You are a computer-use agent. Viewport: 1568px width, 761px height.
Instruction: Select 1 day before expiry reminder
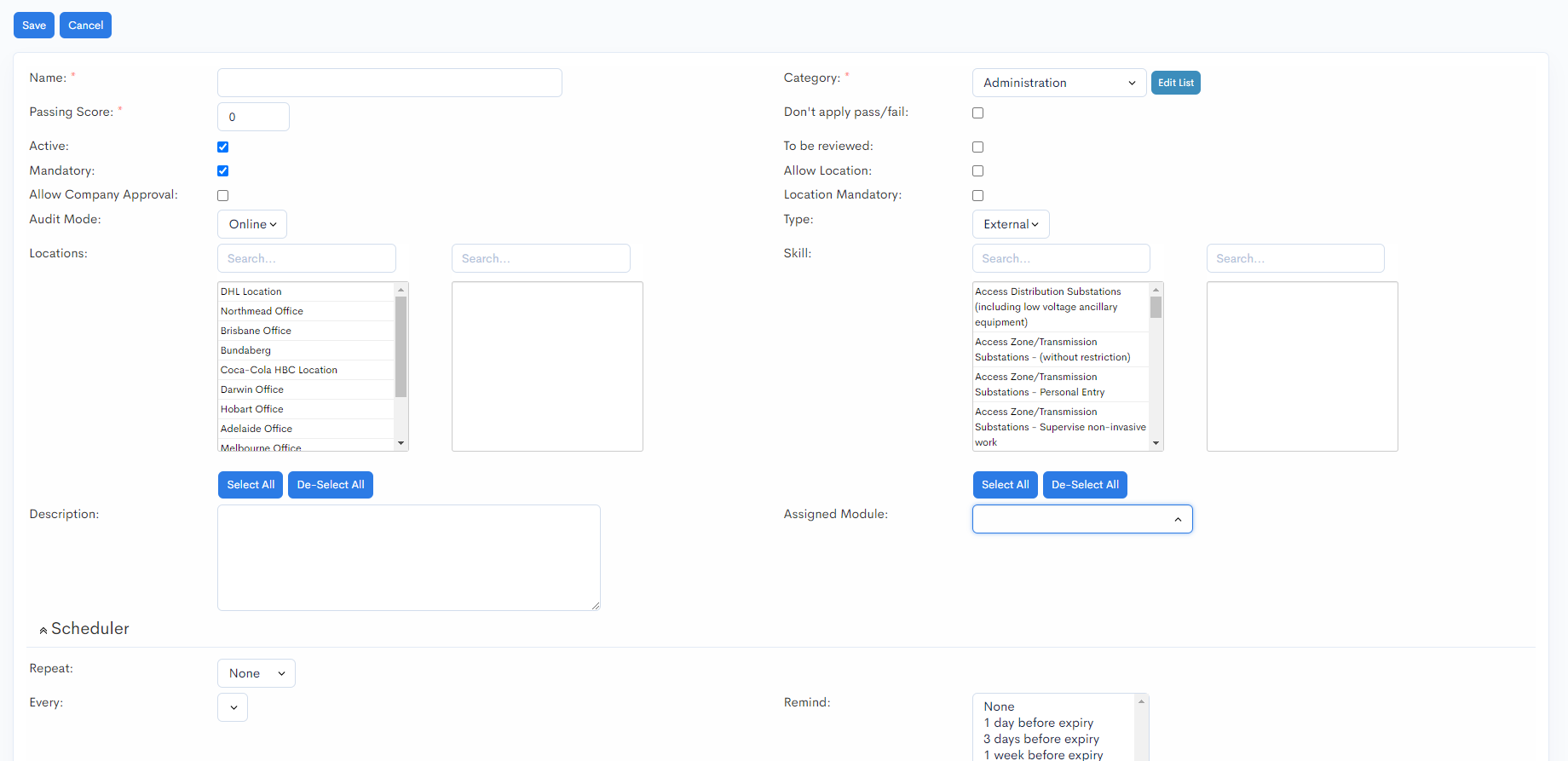coord(1054,723)
